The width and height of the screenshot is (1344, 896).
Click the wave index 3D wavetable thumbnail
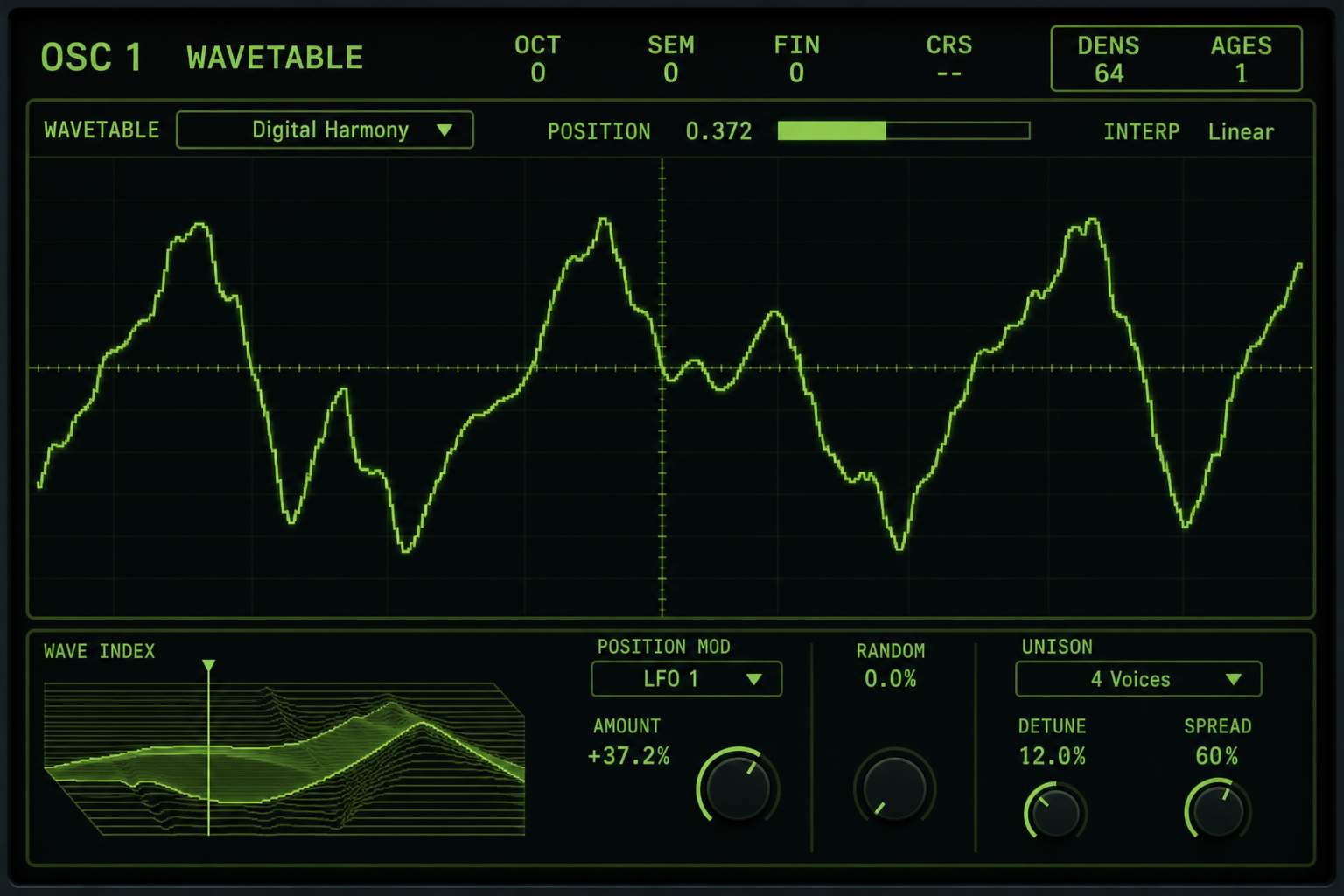(x=284, y=759)
